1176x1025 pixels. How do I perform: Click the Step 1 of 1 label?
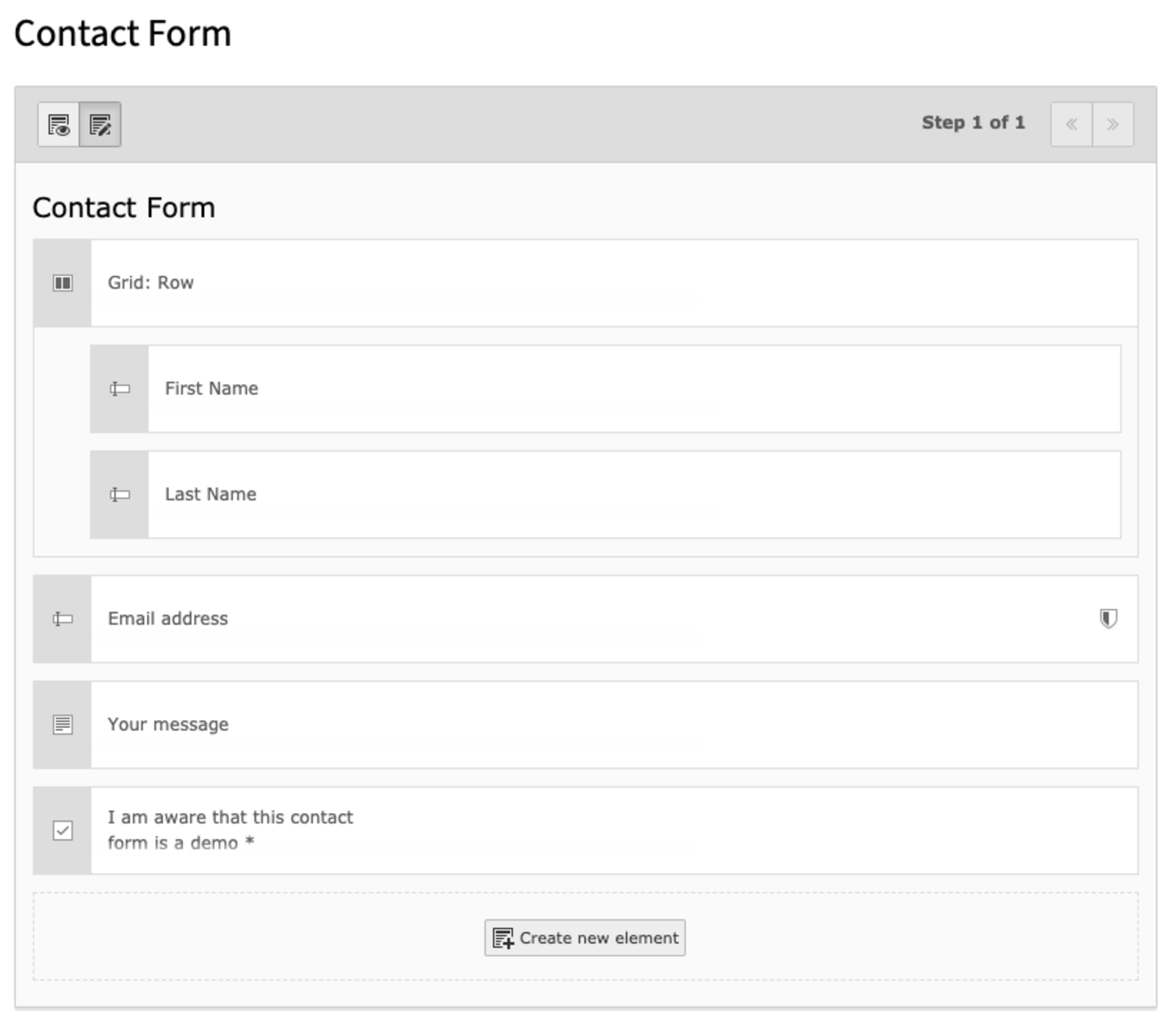(x=973, y=123)
